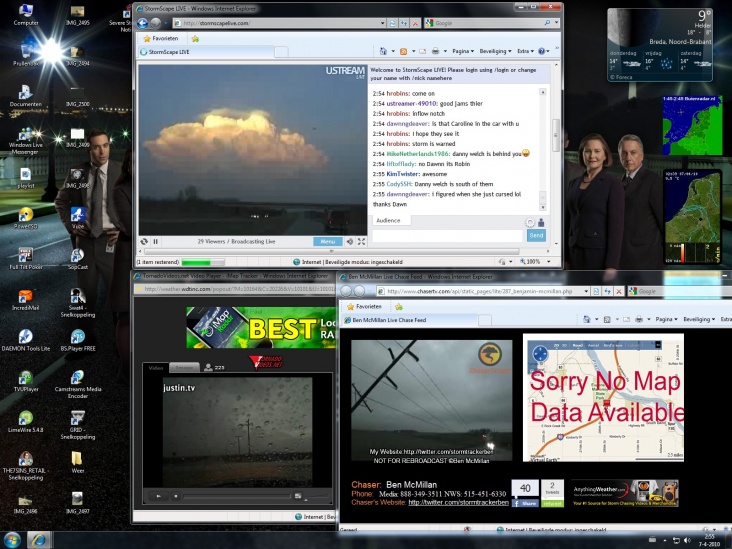This screenshot has height=549, width=732.
Task: Refresh the Ben McMillan Live Chase Feed page
Action: [607, 291]
